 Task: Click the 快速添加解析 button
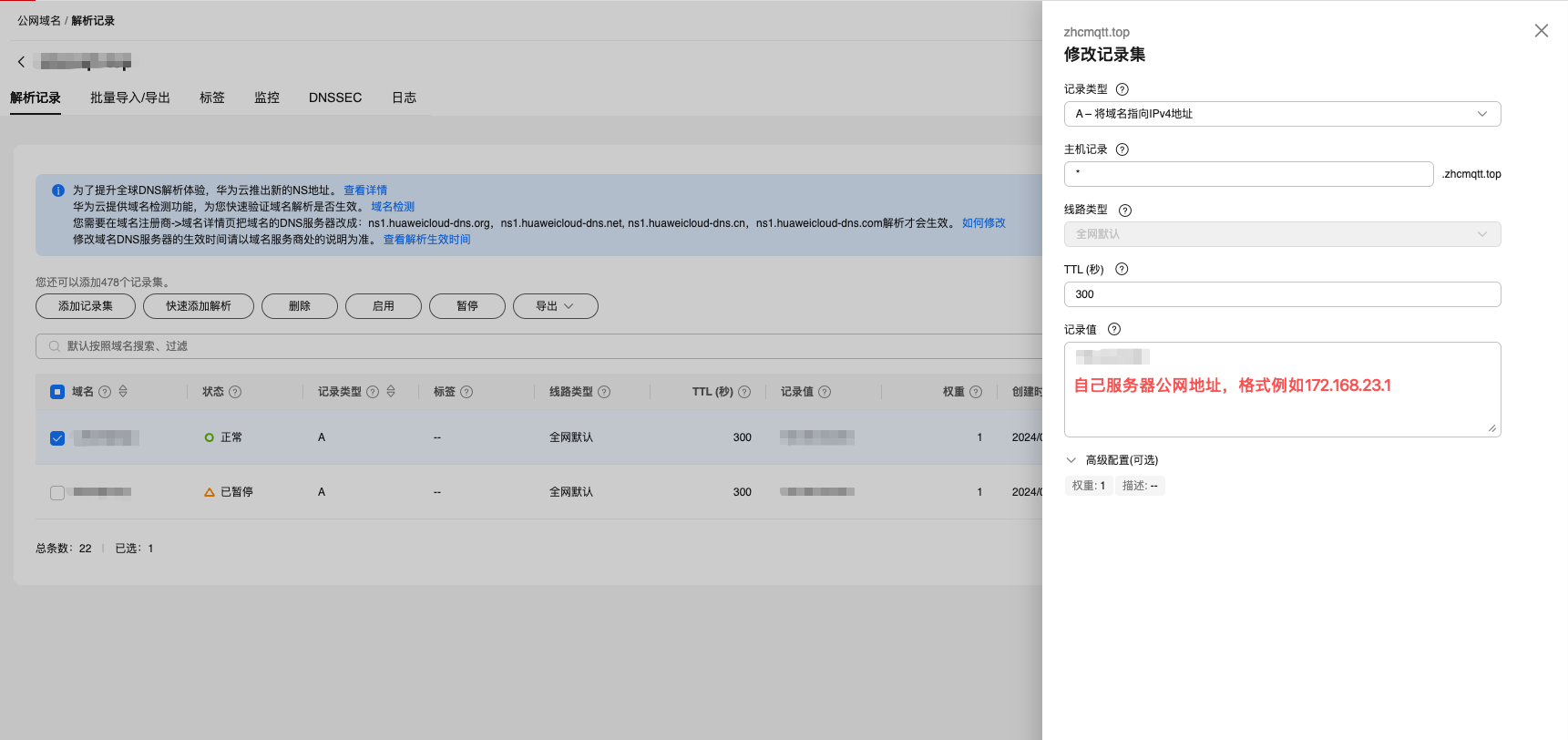199,306
